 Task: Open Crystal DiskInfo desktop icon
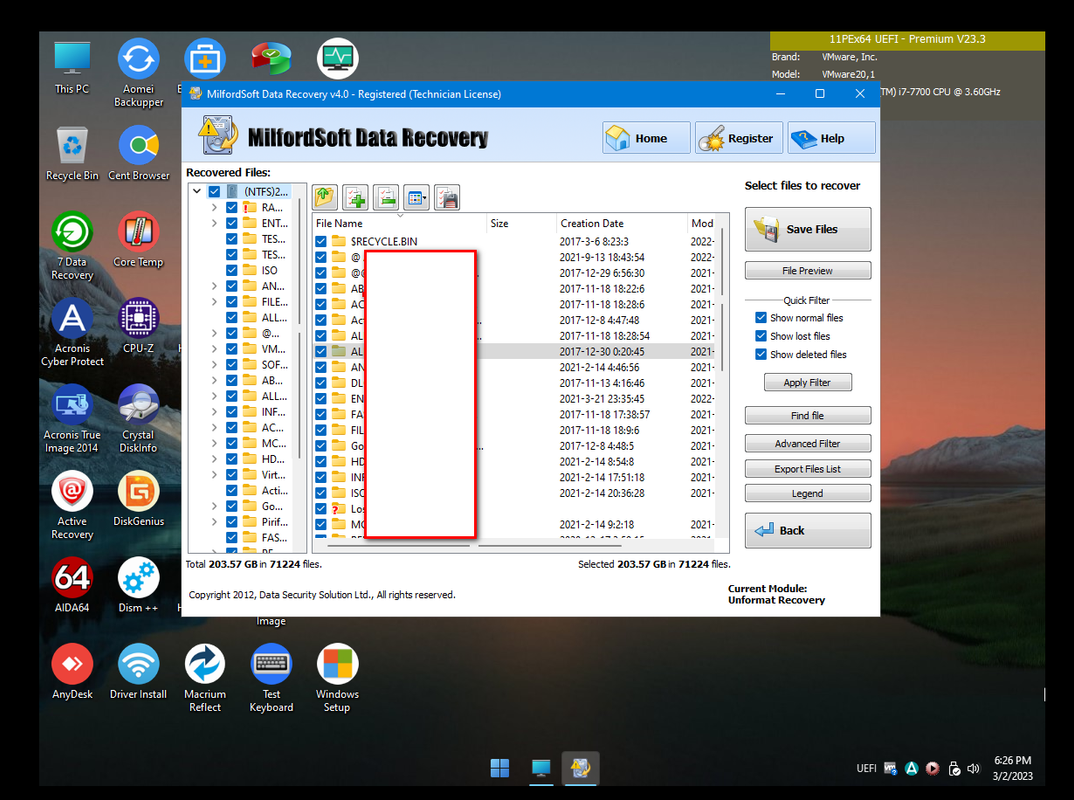click(138, 418)
